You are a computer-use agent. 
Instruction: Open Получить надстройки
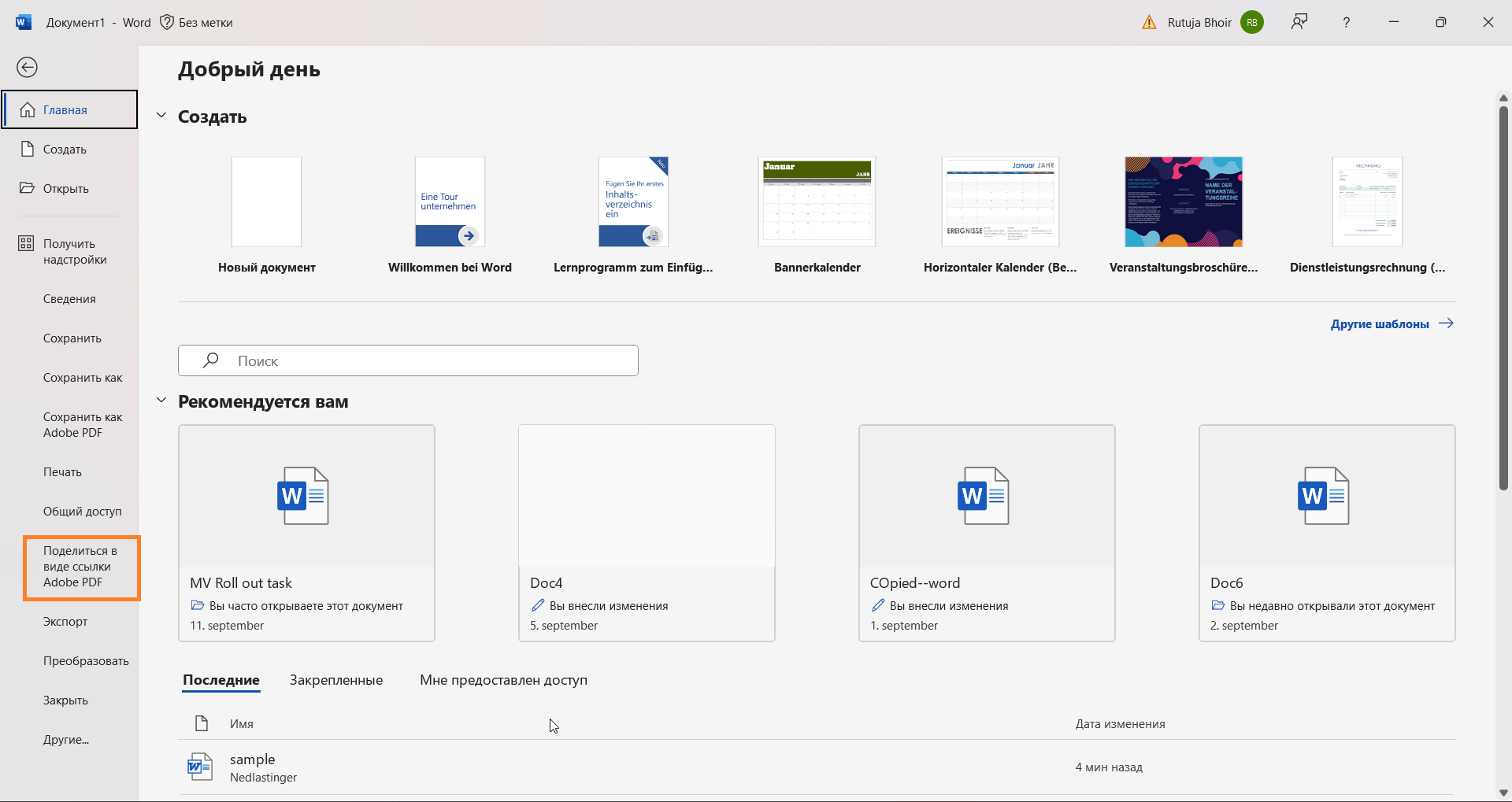pos(69,251)
